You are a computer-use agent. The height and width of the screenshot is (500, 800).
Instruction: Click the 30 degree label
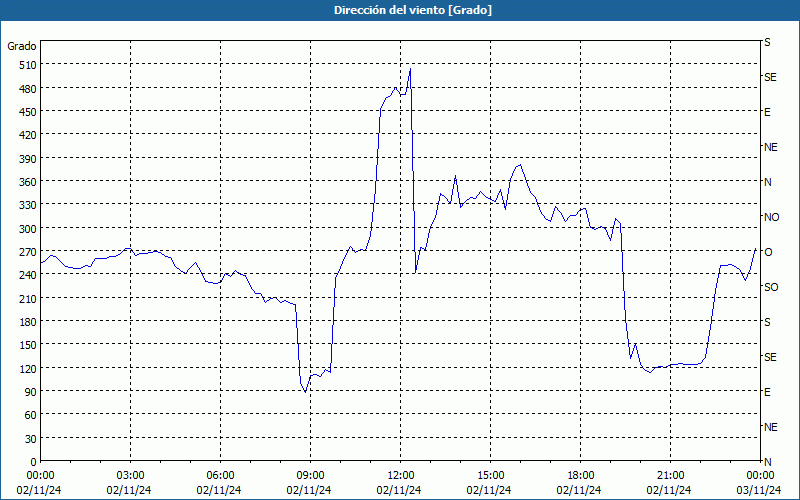tap(30, 439)
